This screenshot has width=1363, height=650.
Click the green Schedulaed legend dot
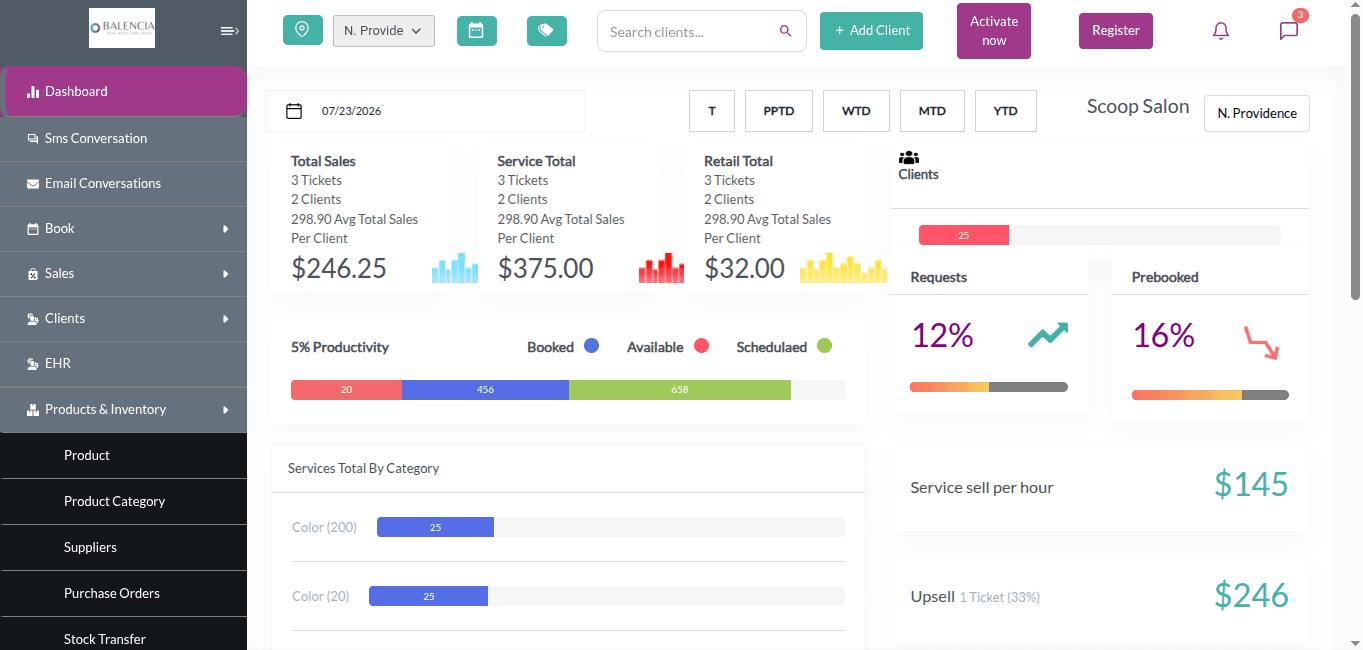pyautogui.click(x=824, y=346)
